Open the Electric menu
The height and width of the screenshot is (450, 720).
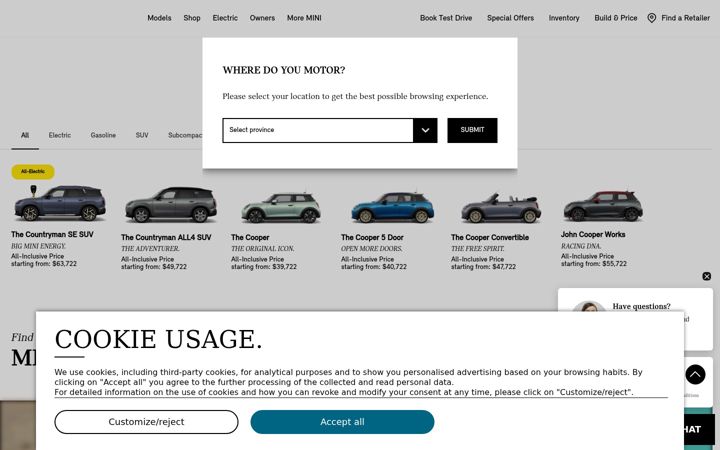pos(225,18)
